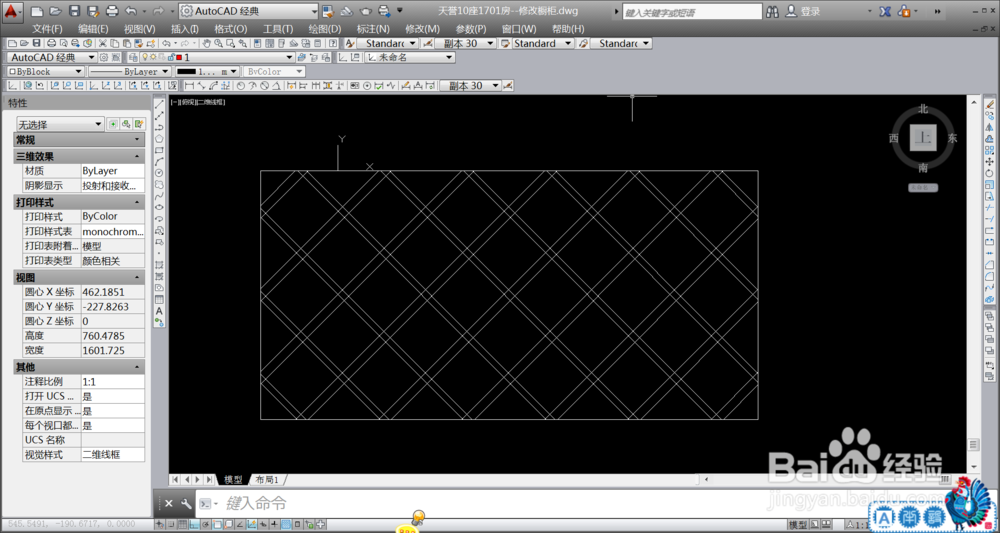Image resolution: width=1000 pixels, height=533 pixels.
Task: Collapse the 三维效果 section
Action: click(137, 156)
